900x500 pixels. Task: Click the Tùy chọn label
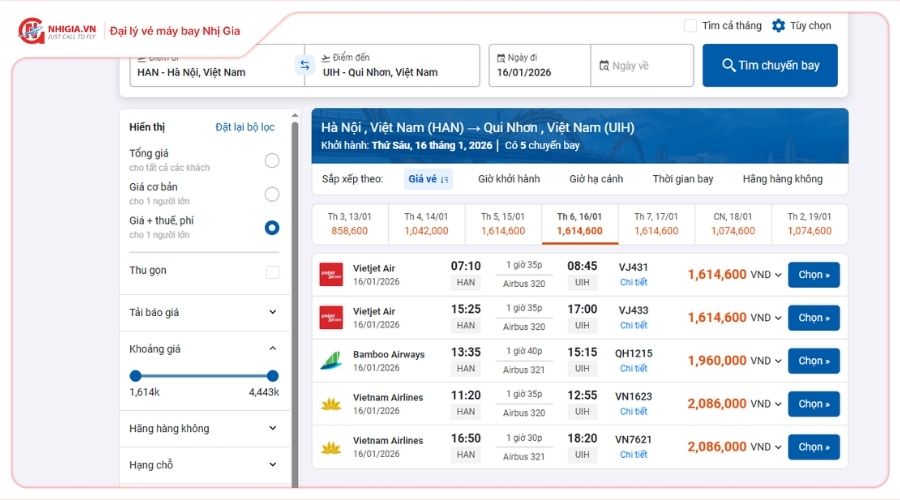(810, 26)
